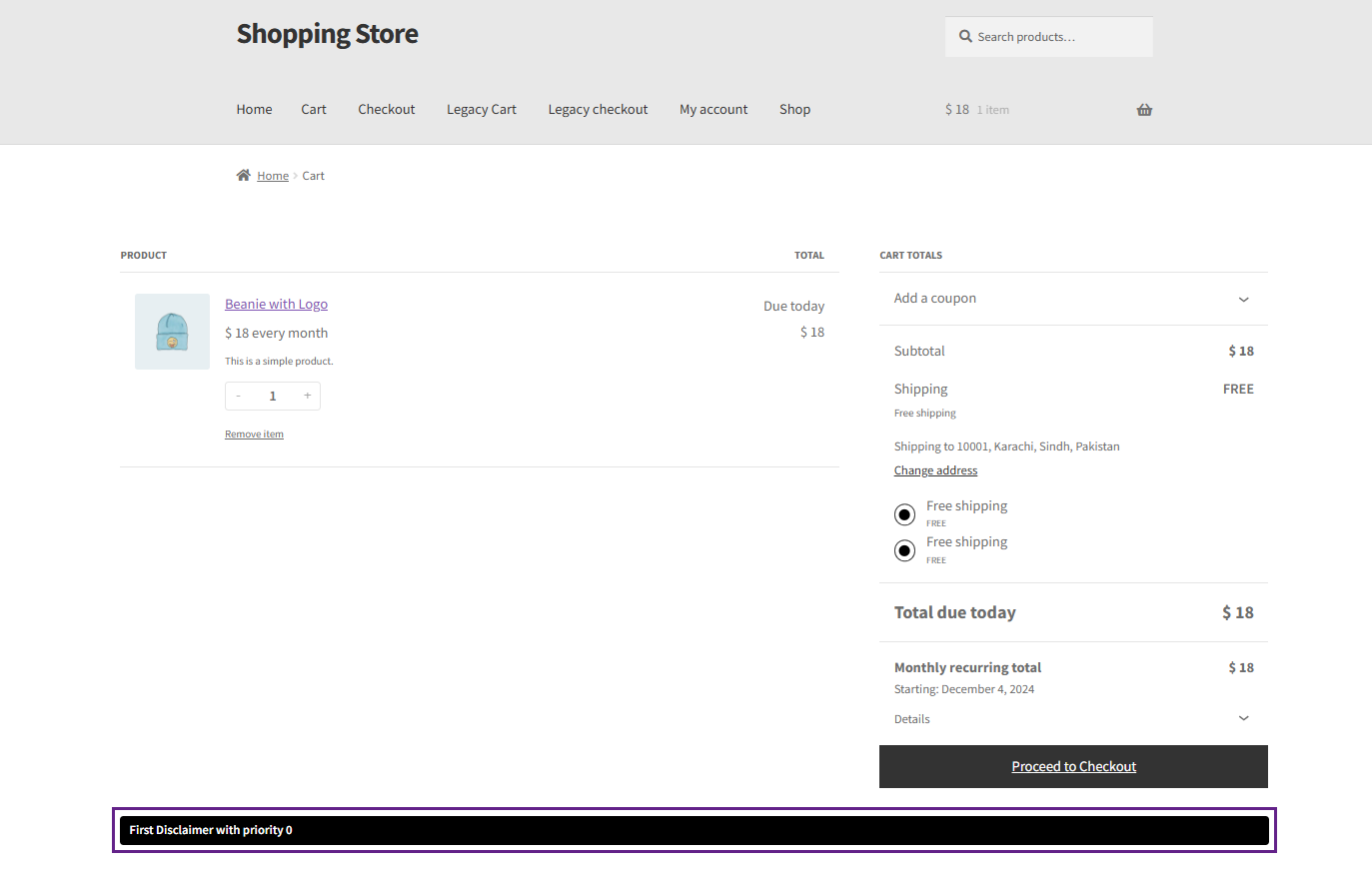The image size is (1372, 874).
Task: Decrease Beanie quantity with minus button
Action: [x=238, y=397]
